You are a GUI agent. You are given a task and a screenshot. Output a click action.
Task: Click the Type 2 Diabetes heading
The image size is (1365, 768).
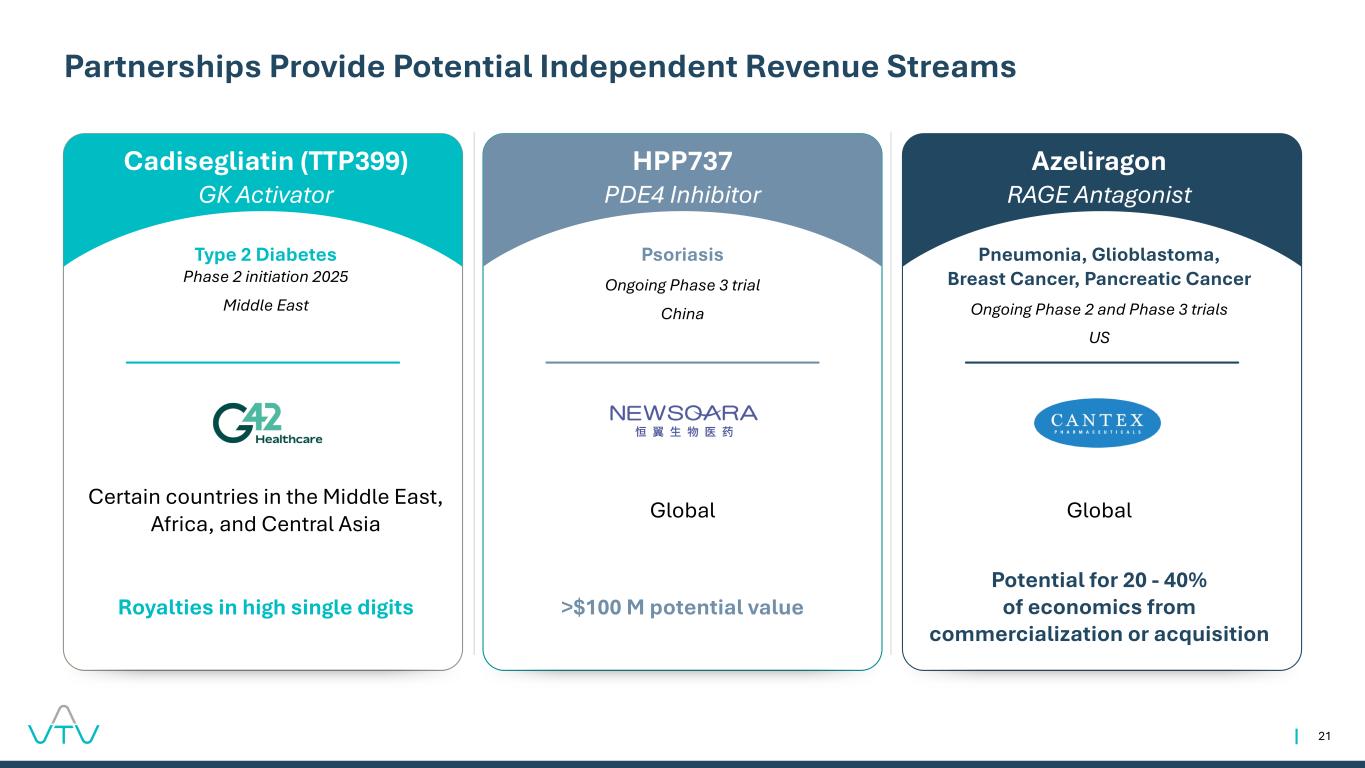pos(265,255)
